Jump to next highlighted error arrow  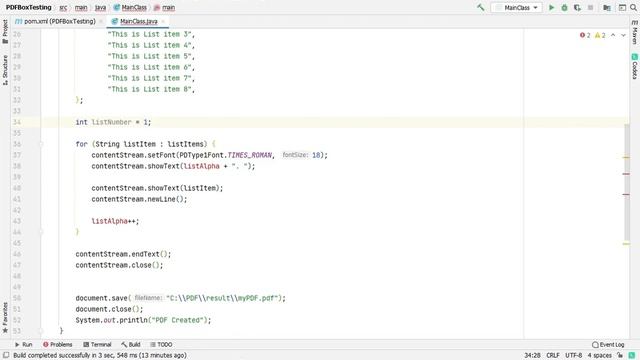623,36
